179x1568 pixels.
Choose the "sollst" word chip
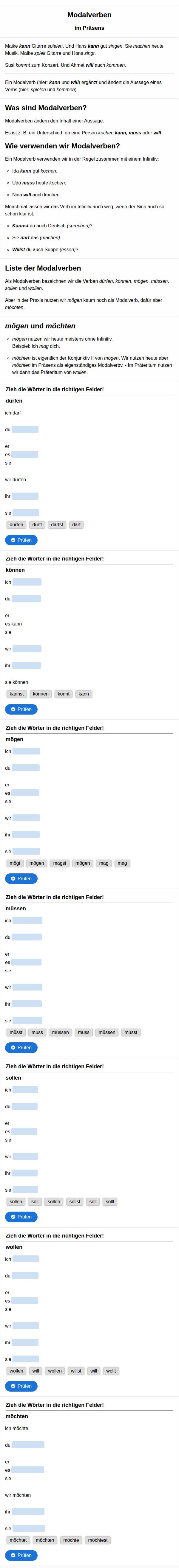point(75,1201)
